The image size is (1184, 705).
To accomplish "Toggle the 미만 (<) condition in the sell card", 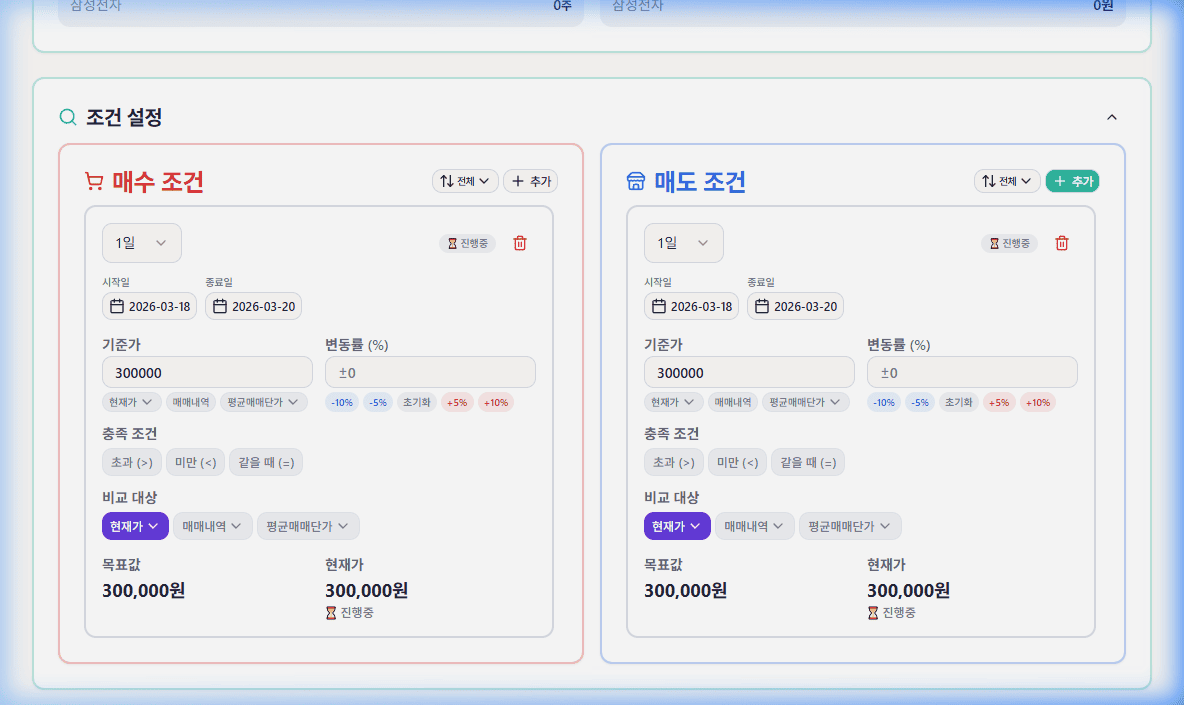I will pos(737,461).
